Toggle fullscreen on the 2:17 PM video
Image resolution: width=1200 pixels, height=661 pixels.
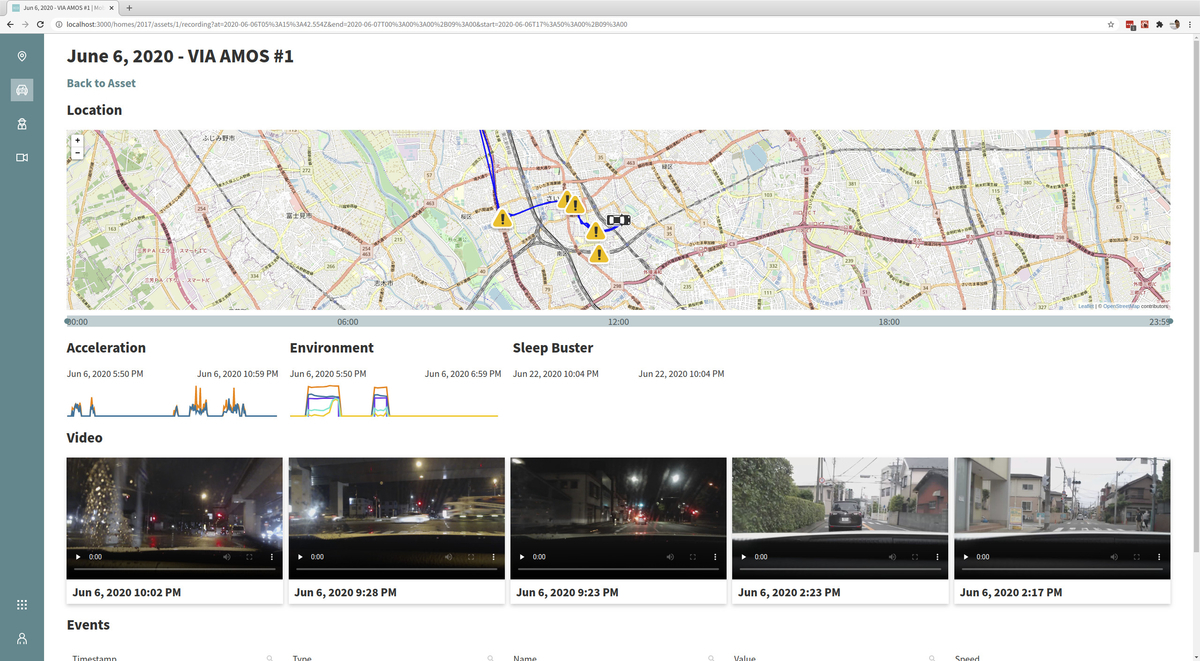click(x=1137, y=556)
